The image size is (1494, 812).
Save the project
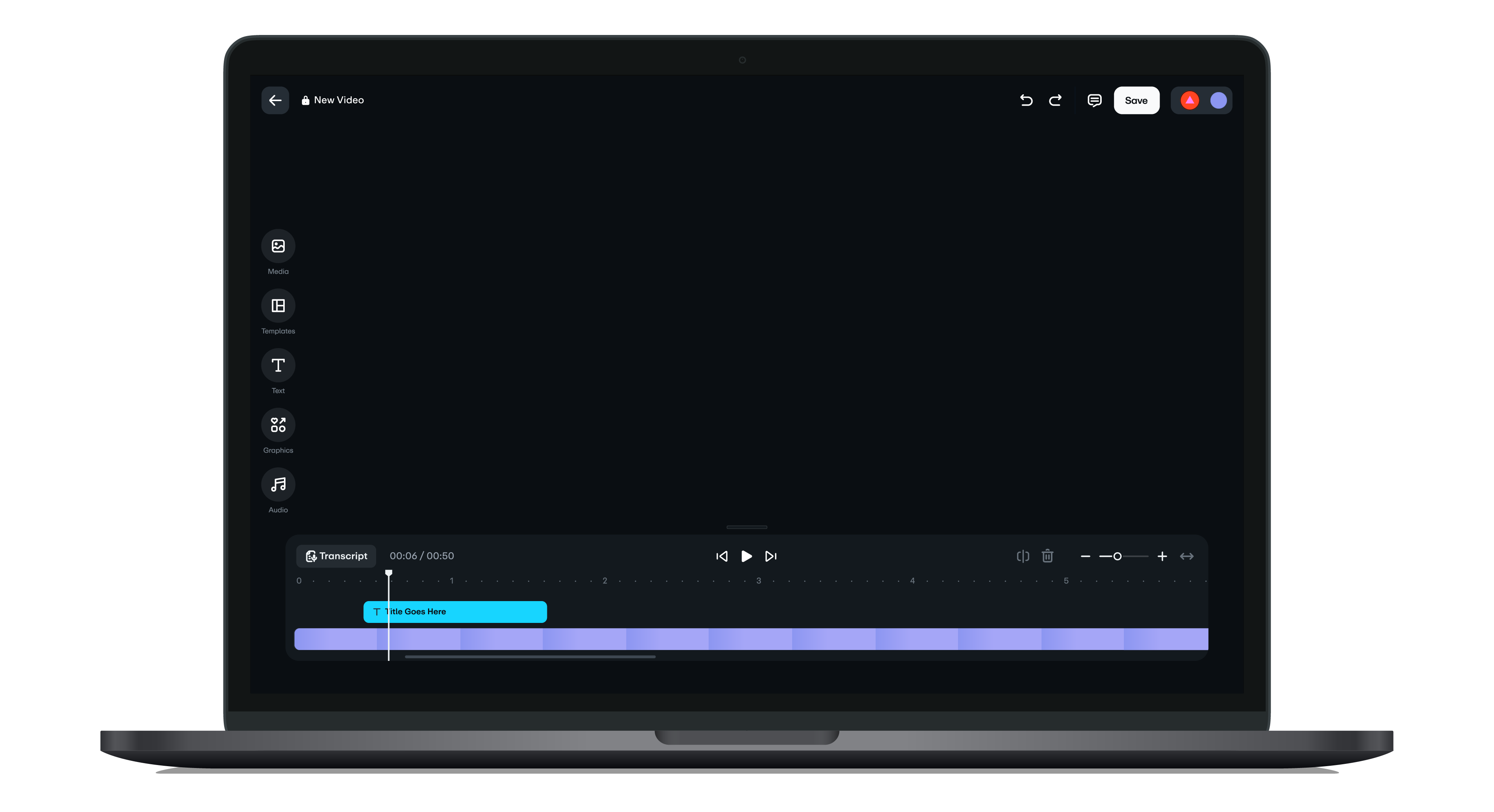[x=1136, y=100]
